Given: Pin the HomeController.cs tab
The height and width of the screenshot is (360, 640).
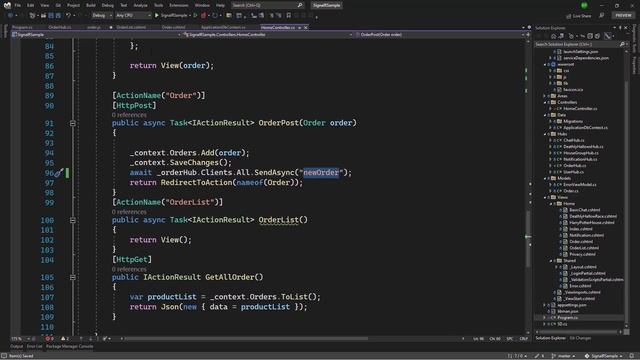Looking at the screenshot, I should coord(299,27).
